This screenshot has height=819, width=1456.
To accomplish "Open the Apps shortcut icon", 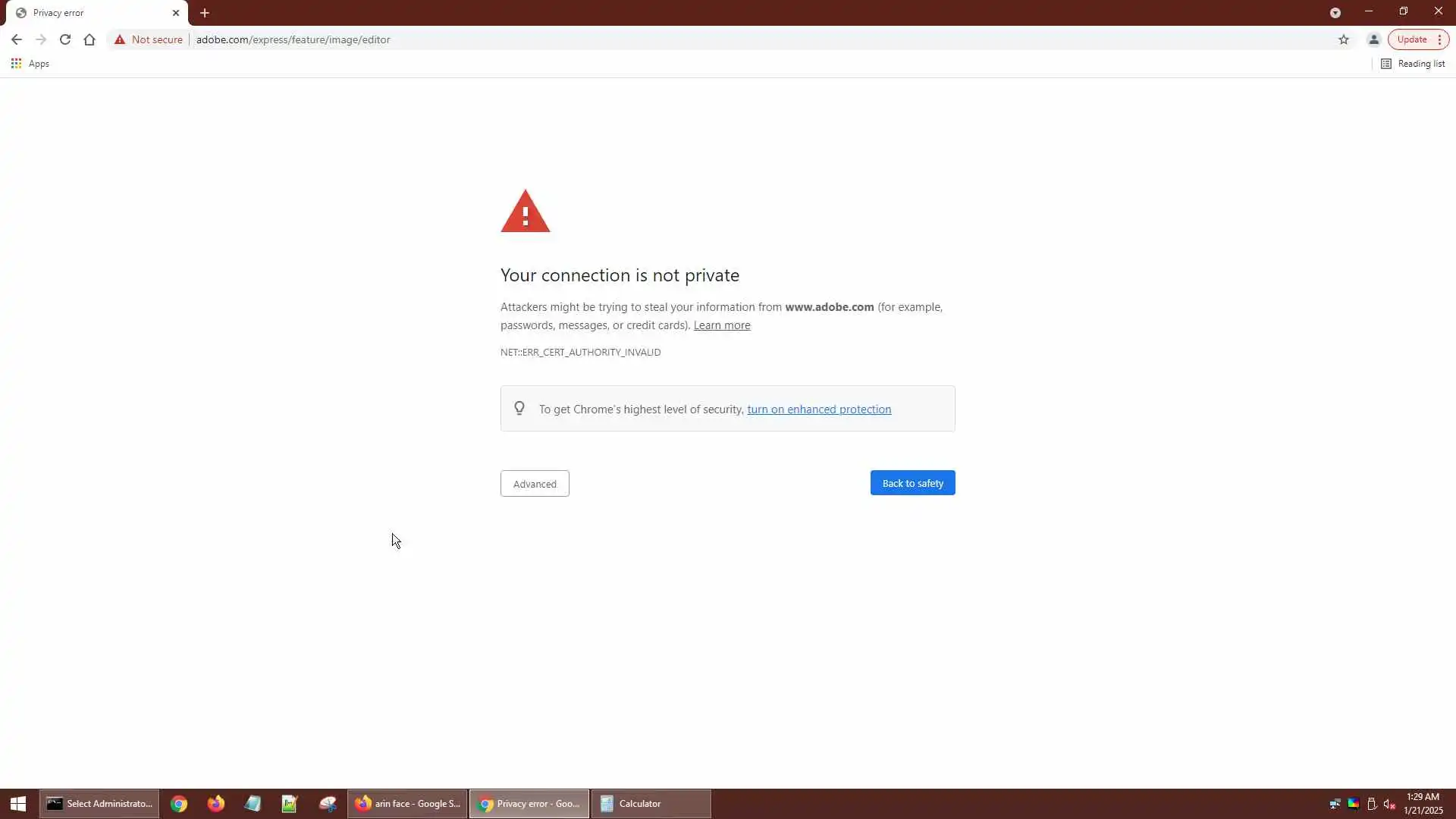I will coord(16,64).
